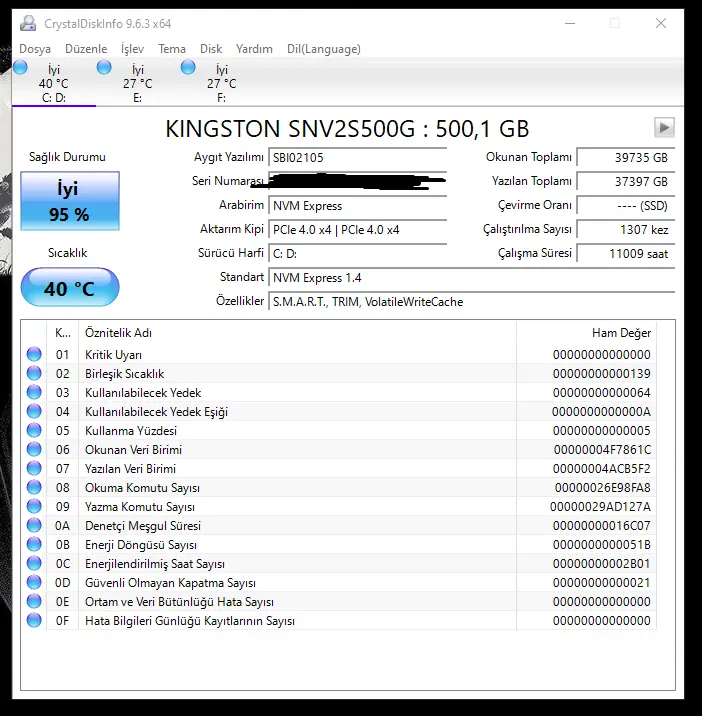
Task: Click the Standart field NVM Express 1.4
Action: coord(471,278)
